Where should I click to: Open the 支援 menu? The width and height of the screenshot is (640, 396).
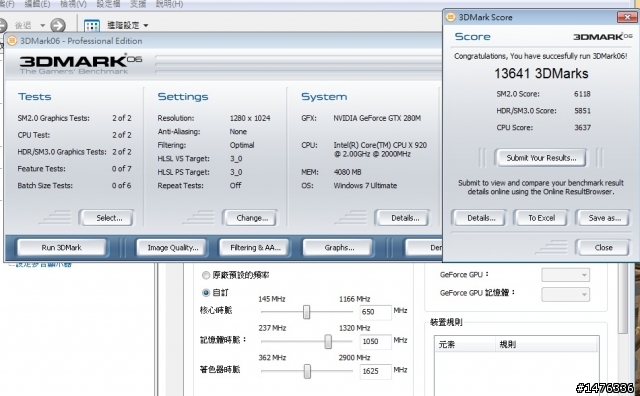pos(138,4)
